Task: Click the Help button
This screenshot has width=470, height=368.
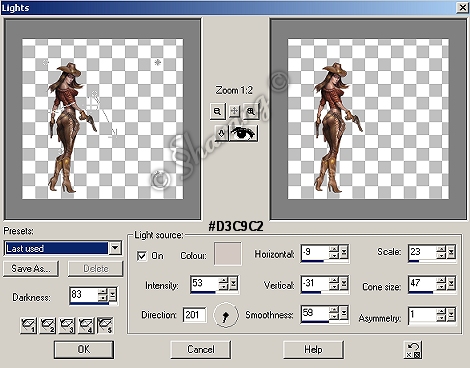Action: pyautogui.click(x=313, y=350)
